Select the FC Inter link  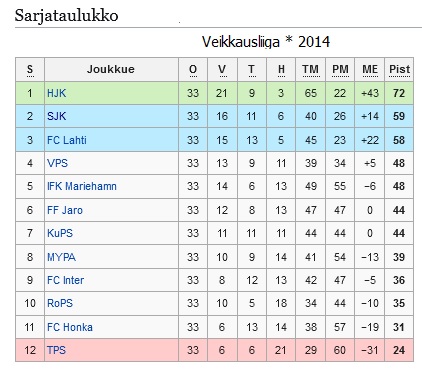[x=65, y=280]
